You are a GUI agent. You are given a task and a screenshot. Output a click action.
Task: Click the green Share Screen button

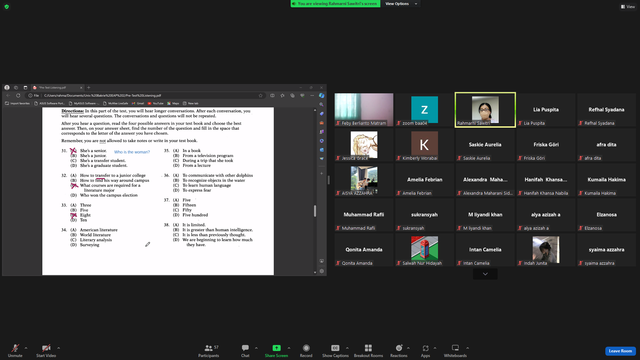coord(276,350)
